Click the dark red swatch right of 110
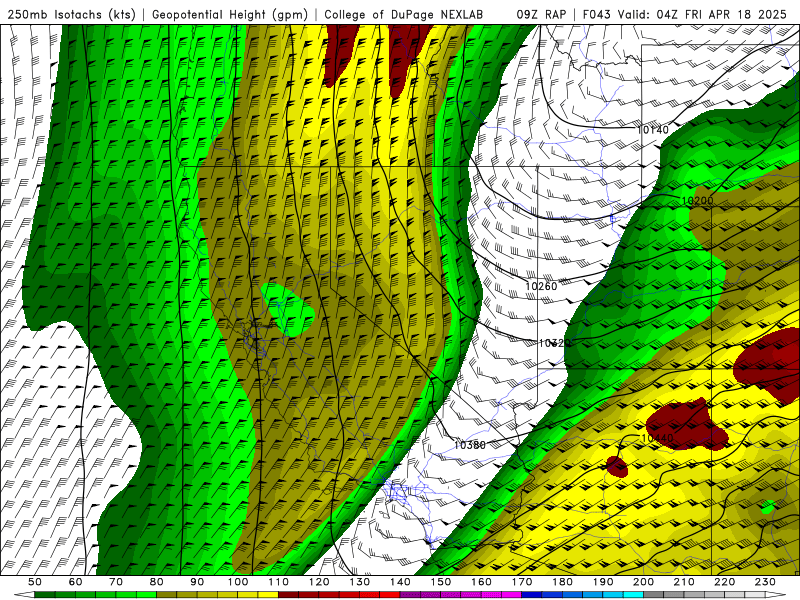 pyautogui.click(x=288, y=595)
